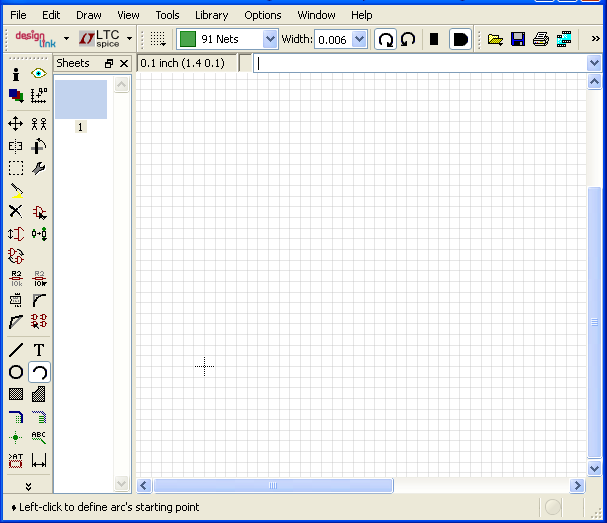607x523 pixels.
Task: Select the Add part tool
Action: point(39,212)
